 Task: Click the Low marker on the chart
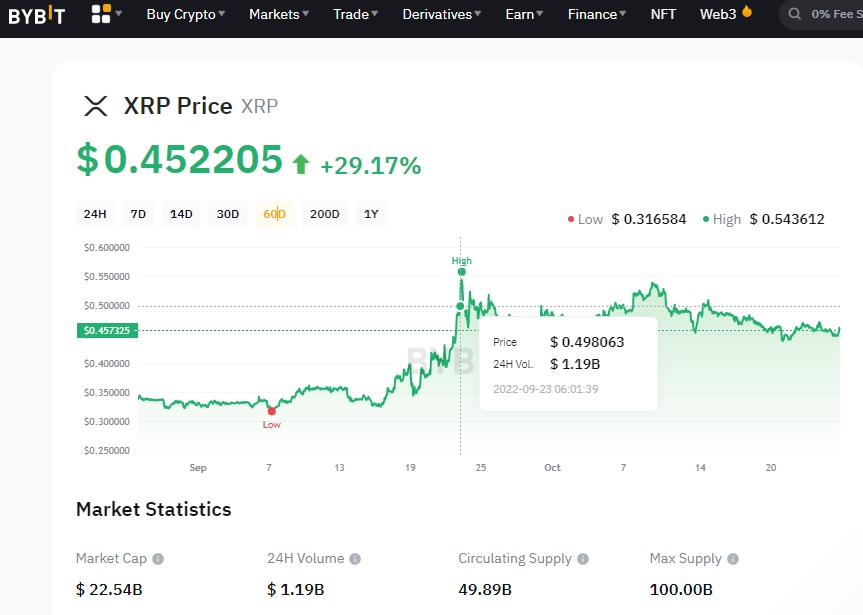pyautogui.click(x=271, y=411)
